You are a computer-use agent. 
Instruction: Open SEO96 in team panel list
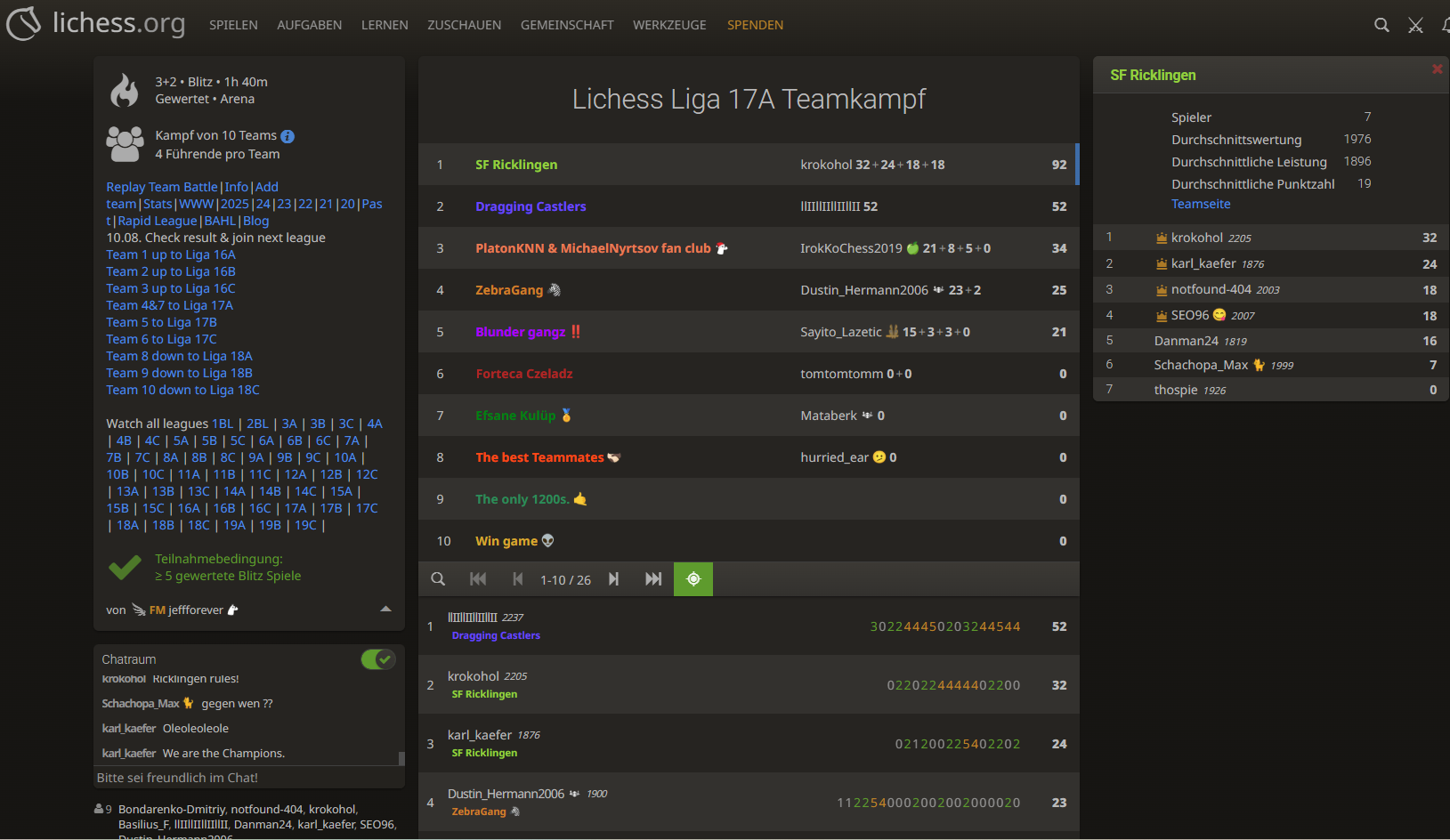[1271, 315]
